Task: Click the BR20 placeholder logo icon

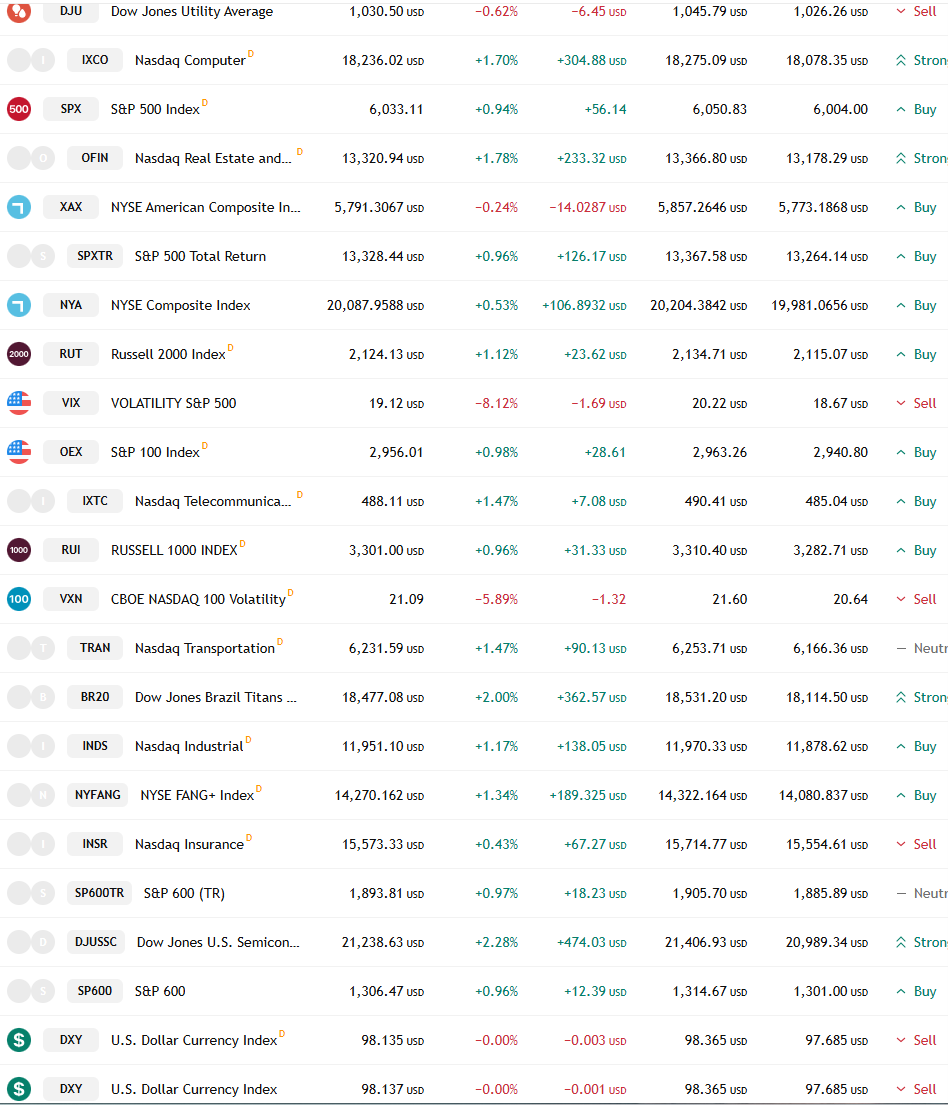Action: pyautogui.click(x=31, y=697)
